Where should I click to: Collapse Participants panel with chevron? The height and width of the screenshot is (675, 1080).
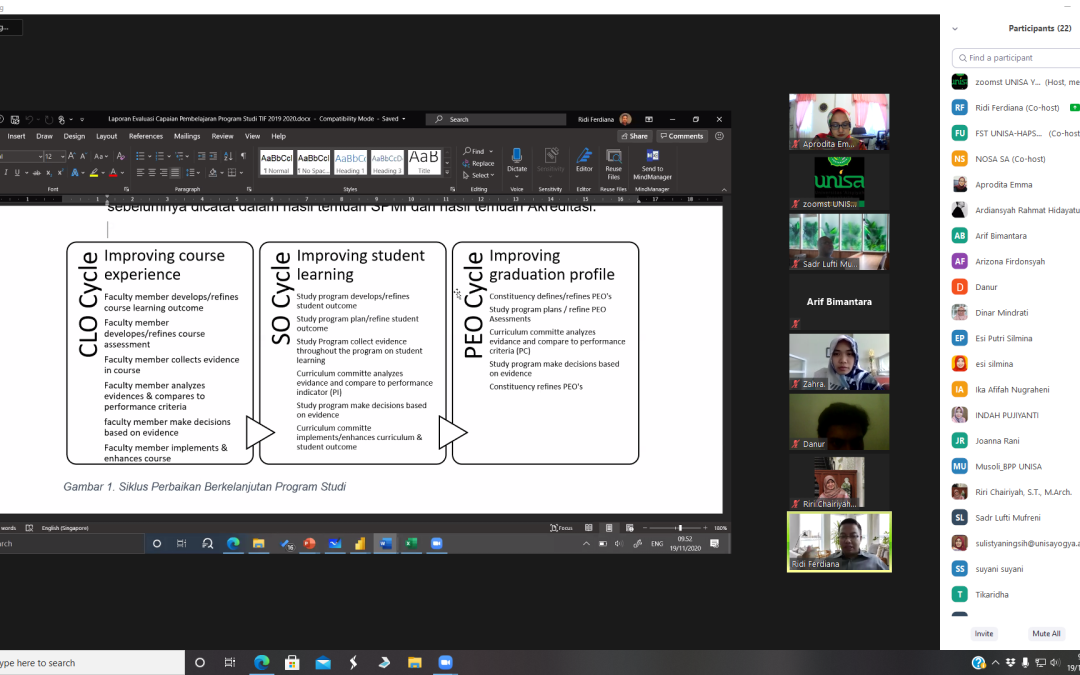tap(955, 29)
